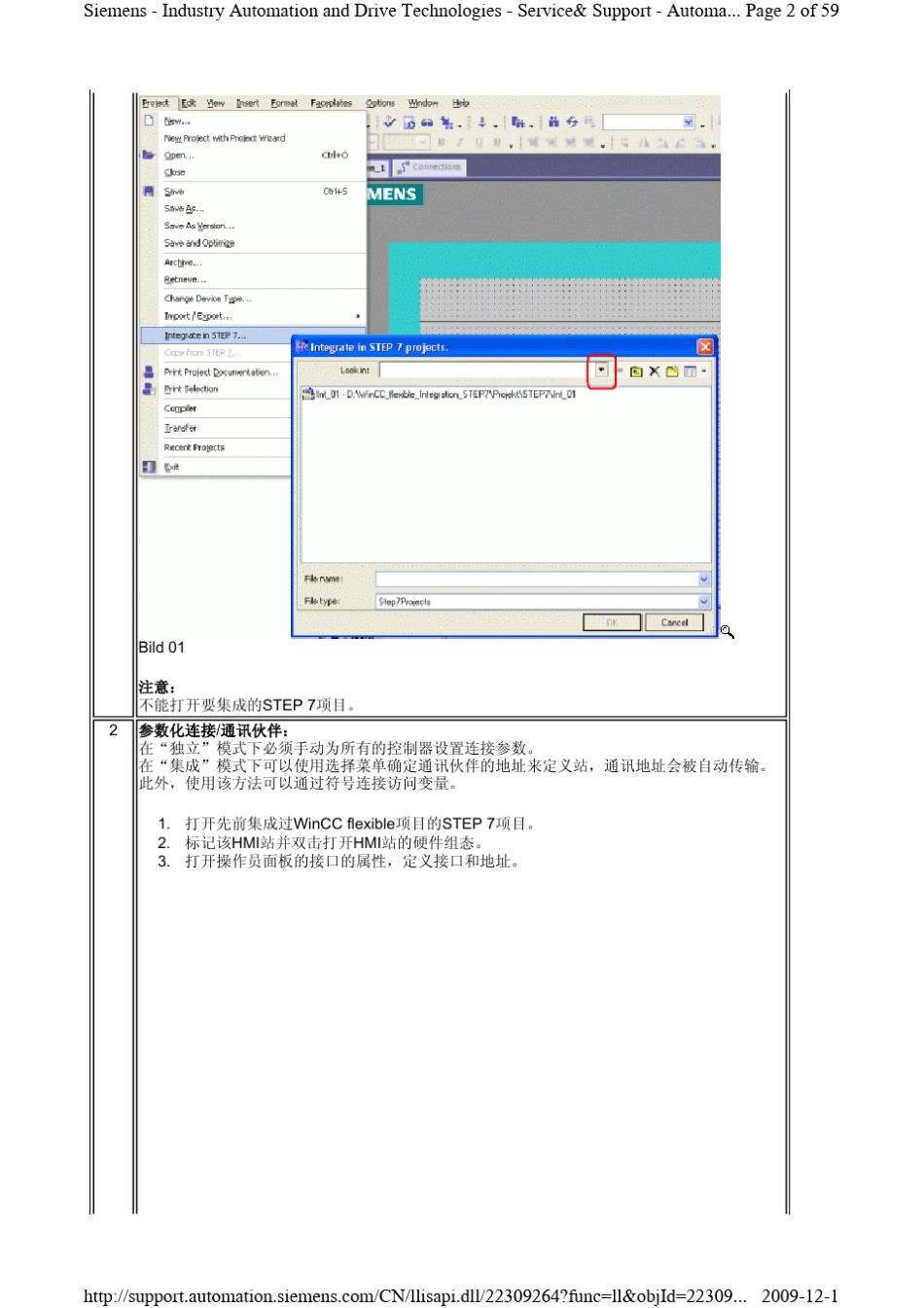924x1308 pixels.
Task: Click the views menu icon in dialog toolbar
Action: (x=692, y=371)
